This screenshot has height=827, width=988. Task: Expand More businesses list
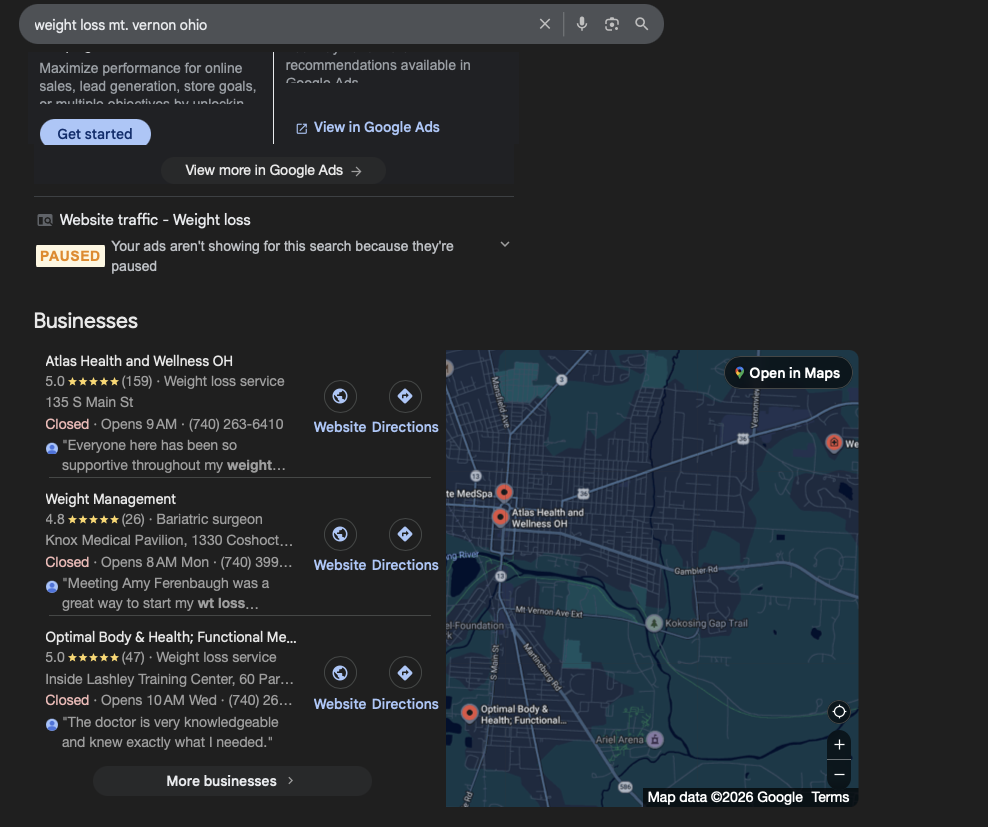(x=232, y=781)
